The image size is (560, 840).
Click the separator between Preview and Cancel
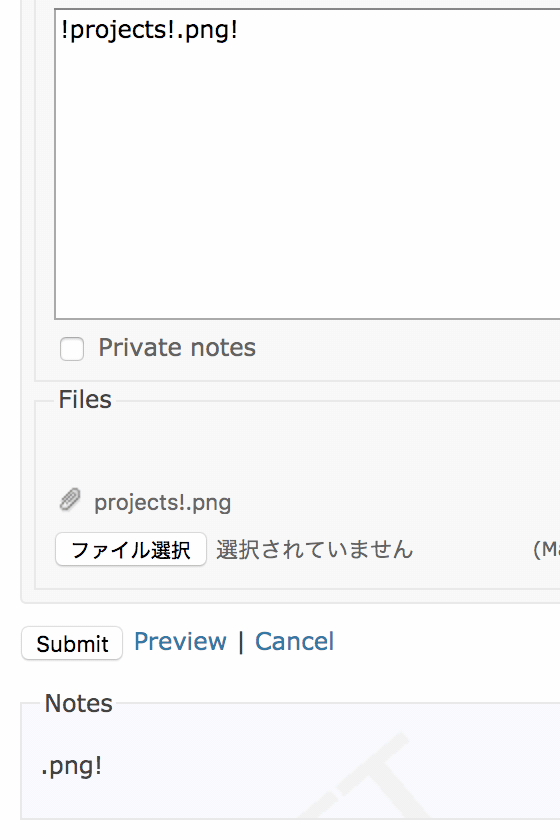point(241,642)
